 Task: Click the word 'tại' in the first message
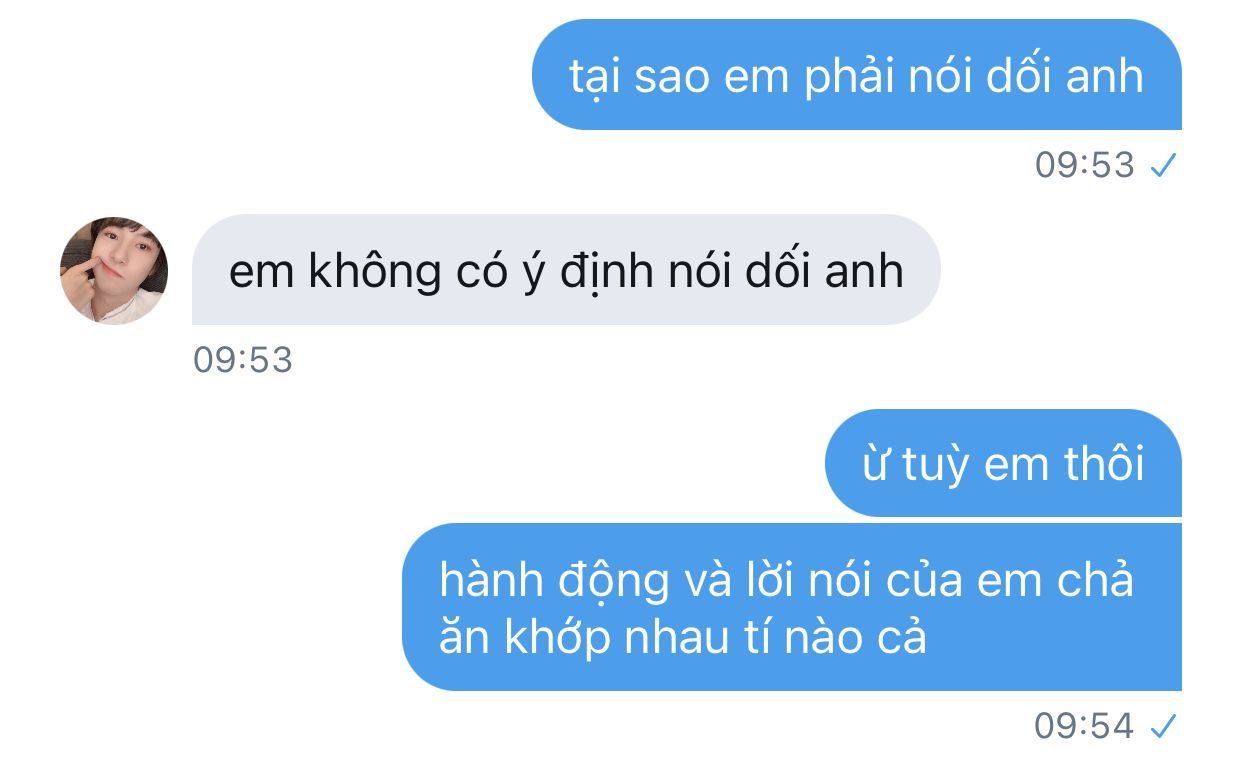pyautogui.click(x=594, y=78)
